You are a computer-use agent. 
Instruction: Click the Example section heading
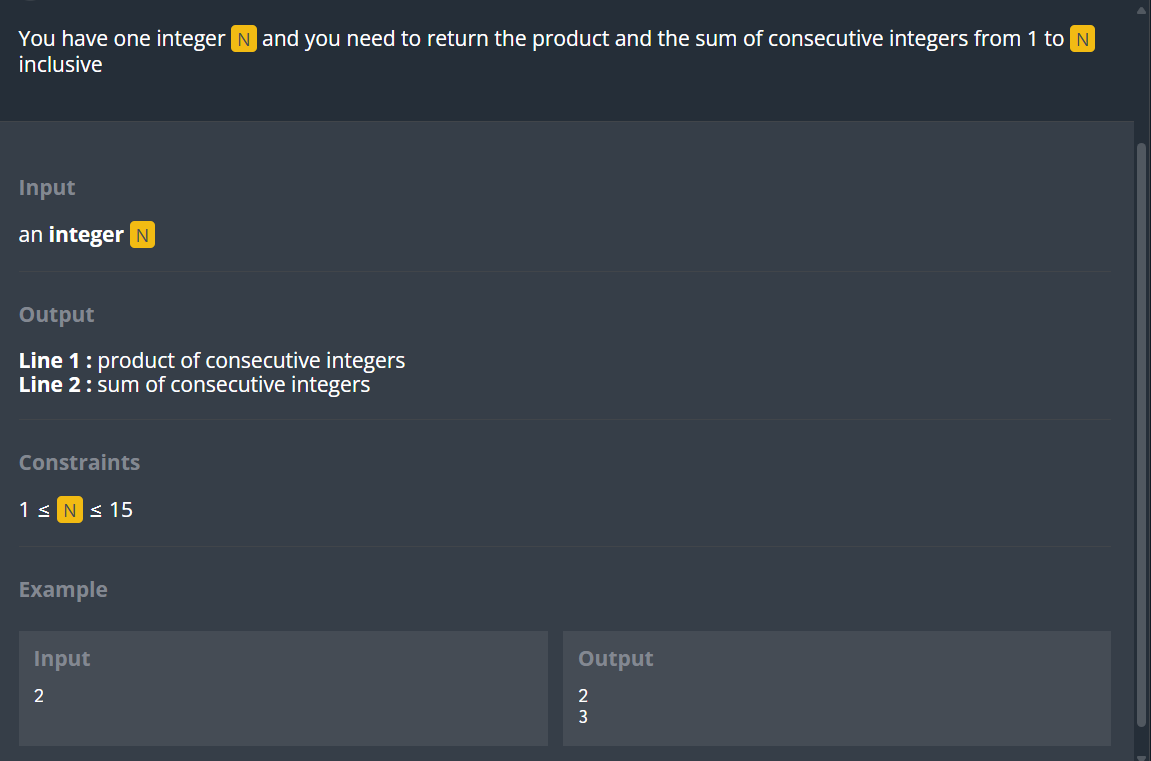coord(63,590)
